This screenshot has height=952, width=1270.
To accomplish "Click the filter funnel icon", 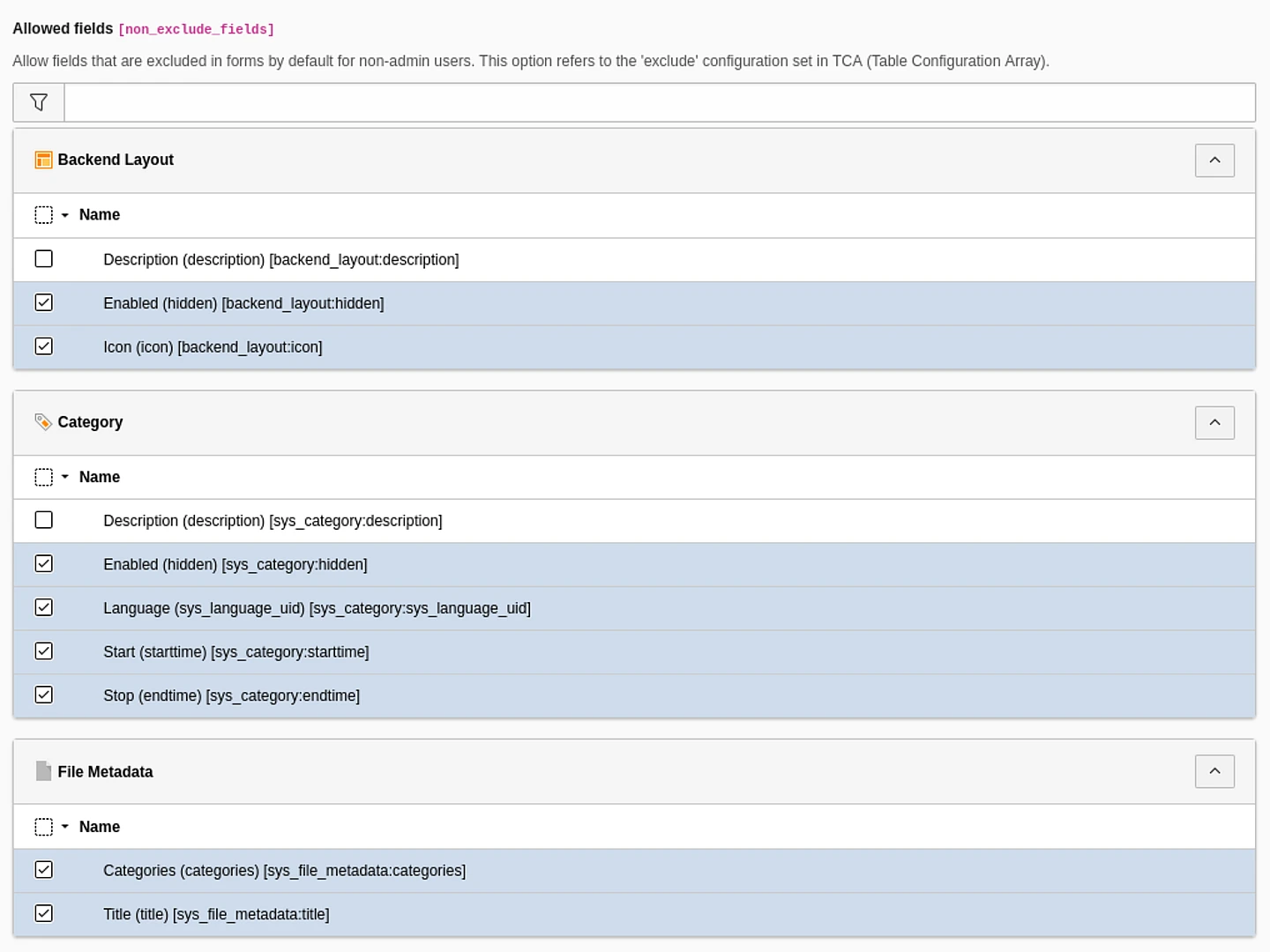I will pos(39,103).
